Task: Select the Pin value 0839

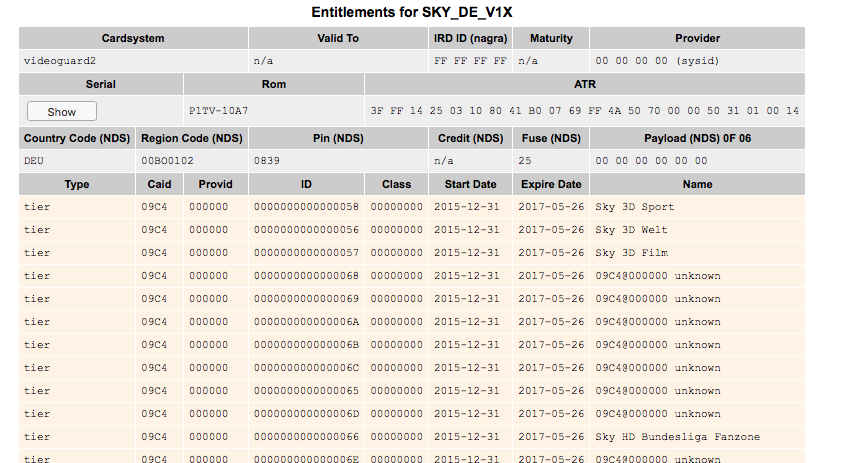Action: click(x=267, y=160)
